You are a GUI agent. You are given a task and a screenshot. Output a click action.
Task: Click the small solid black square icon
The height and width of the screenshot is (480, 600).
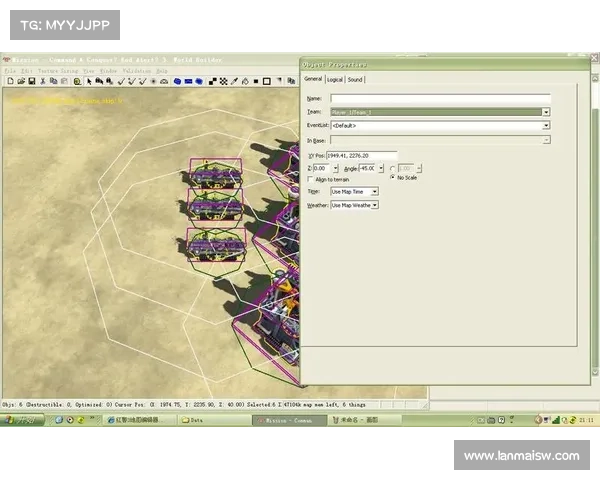point(256,81)
